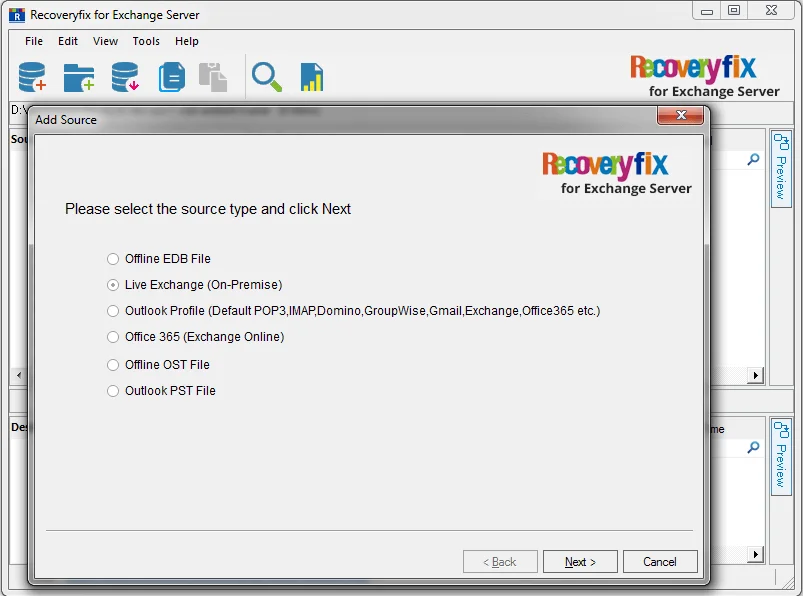Viewport: 803px width, 596px height.
Task: Click the Next > button
Action: click(580, 562)
